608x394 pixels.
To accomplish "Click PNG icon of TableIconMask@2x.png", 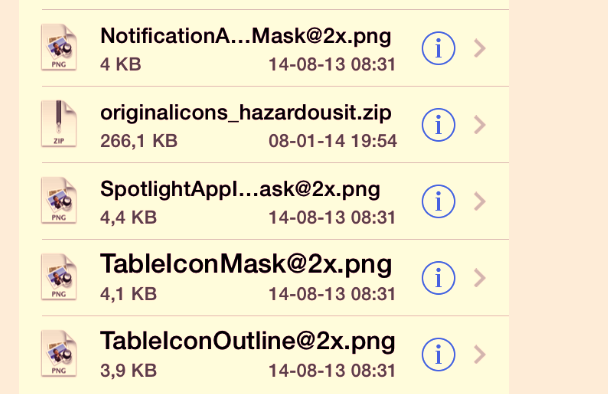I will point(59,277).
